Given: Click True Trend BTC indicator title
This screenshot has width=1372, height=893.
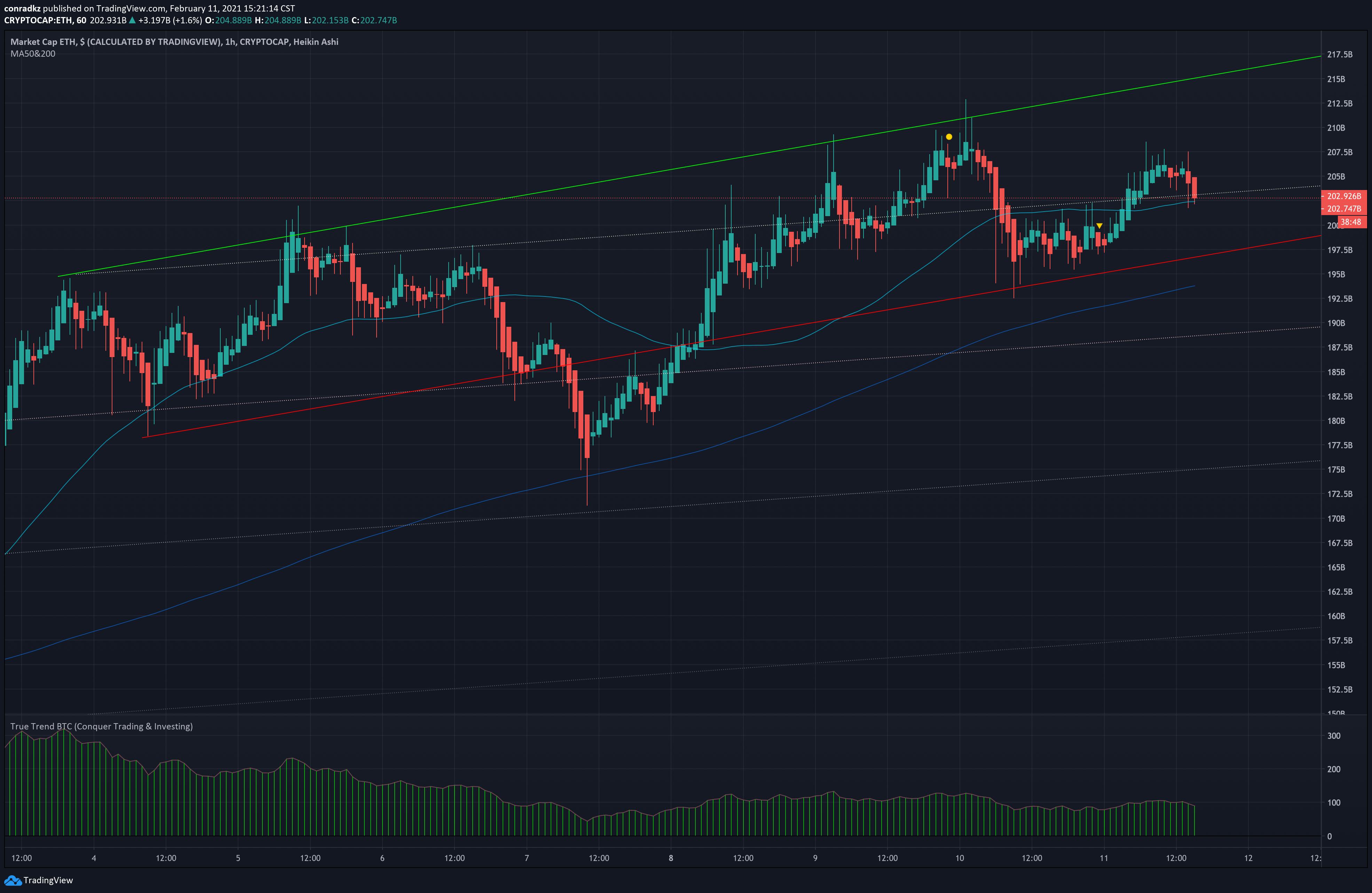Looking at the screenshot, I should coord(102,726).
